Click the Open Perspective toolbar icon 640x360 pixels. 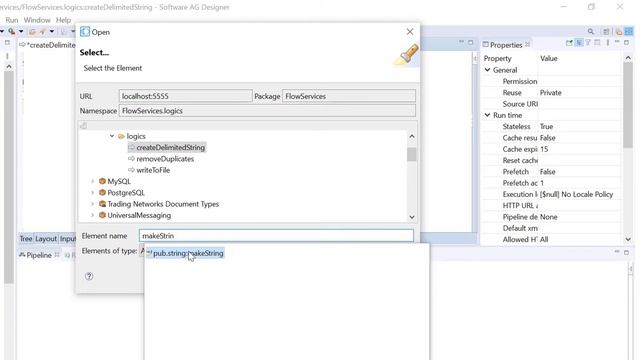[x=606, y=31]
